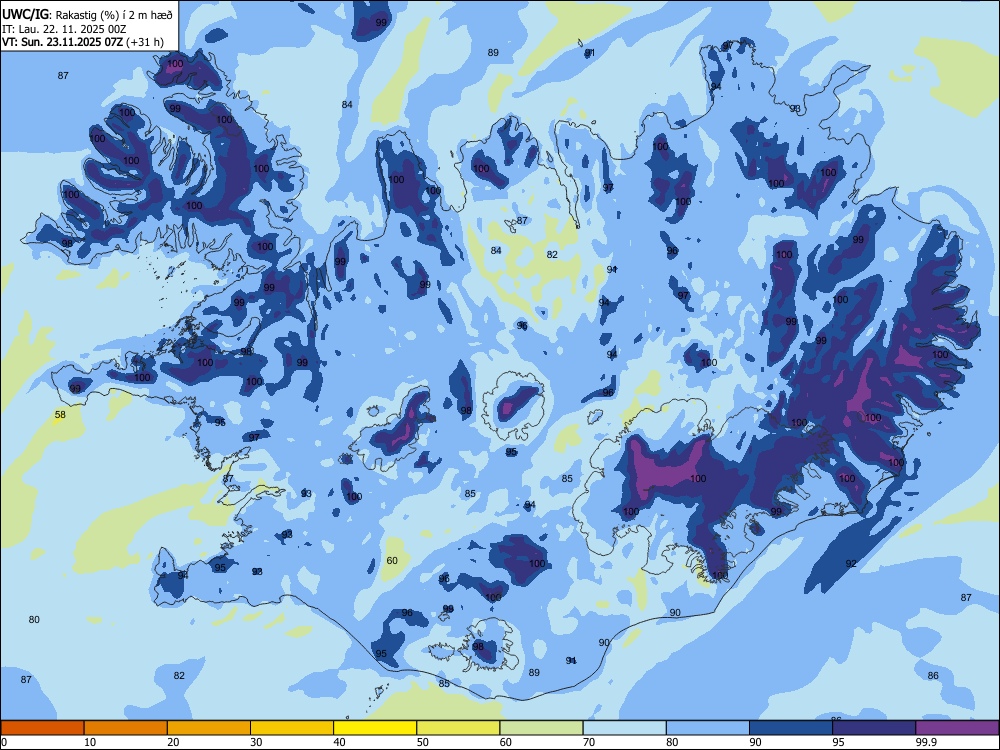Screen dimensions: 1000x750
Task: Select the pale yellow 50–60 legend swatch
Action: pos(459,728)
